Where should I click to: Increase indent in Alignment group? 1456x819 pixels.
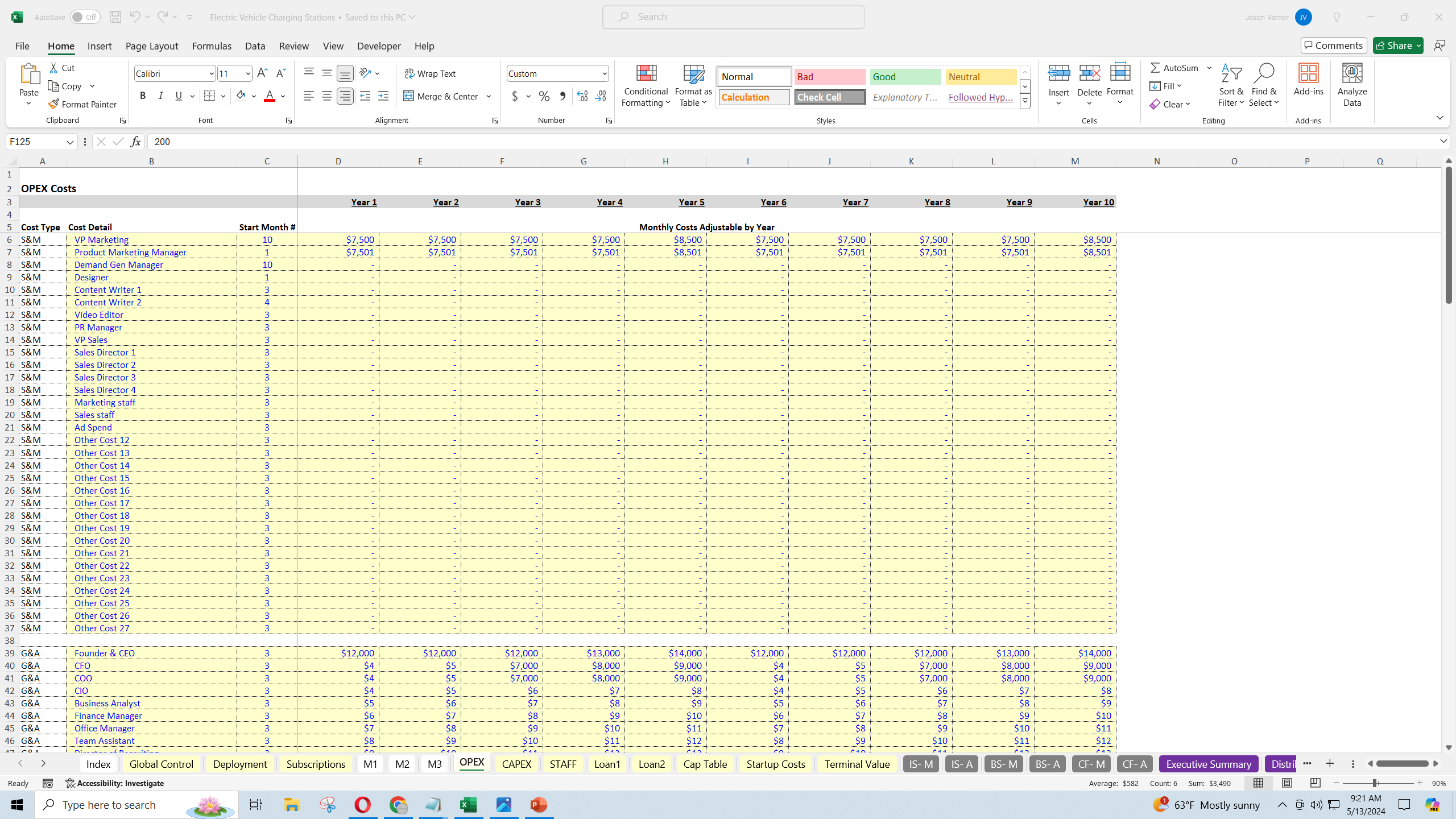click(x=383, y=96)
